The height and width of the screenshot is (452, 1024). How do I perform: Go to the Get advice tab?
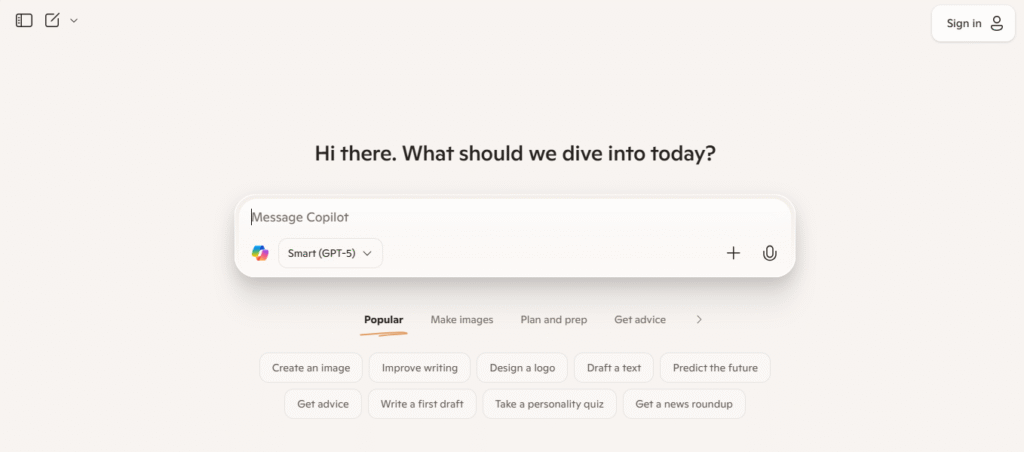click(x=640, y=320)
